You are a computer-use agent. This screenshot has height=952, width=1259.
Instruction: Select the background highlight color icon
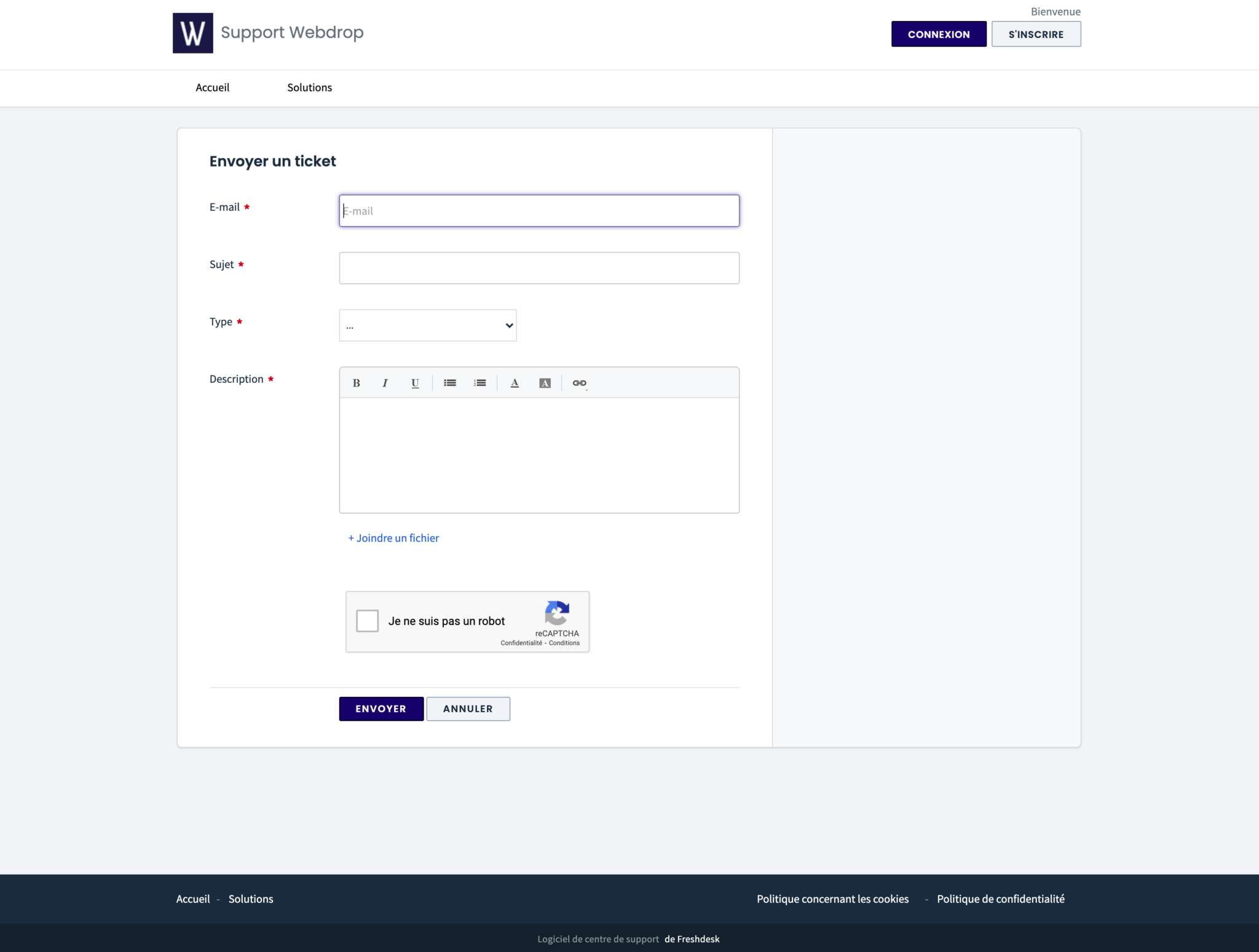click(545, 382)
